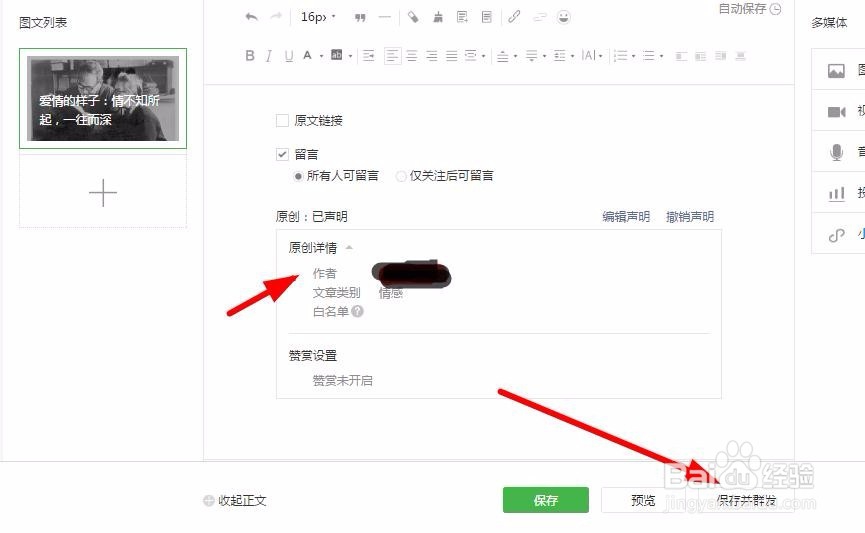Apply the font color A icon
This screenshot has height=533, width=865.
[x=307, y=55]
